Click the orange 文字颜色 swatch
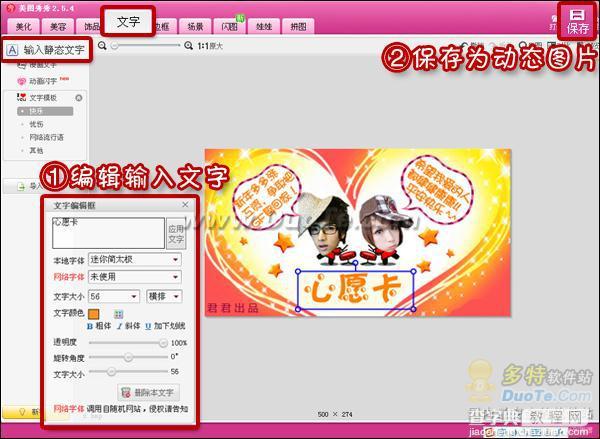 click(94, 314)
